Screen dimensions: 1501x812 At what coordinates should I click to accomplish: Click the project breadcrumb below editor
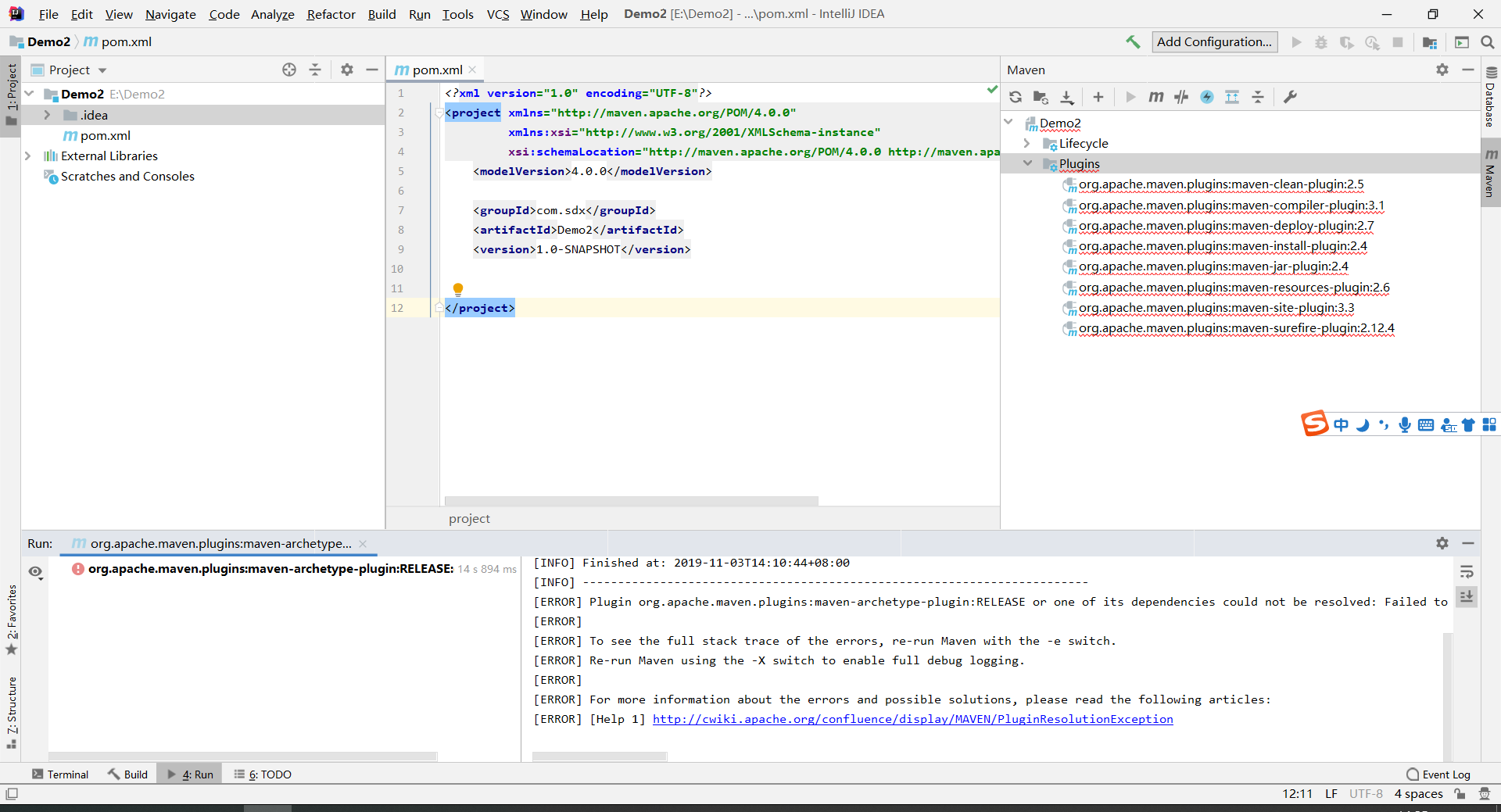tap(469, 518)
